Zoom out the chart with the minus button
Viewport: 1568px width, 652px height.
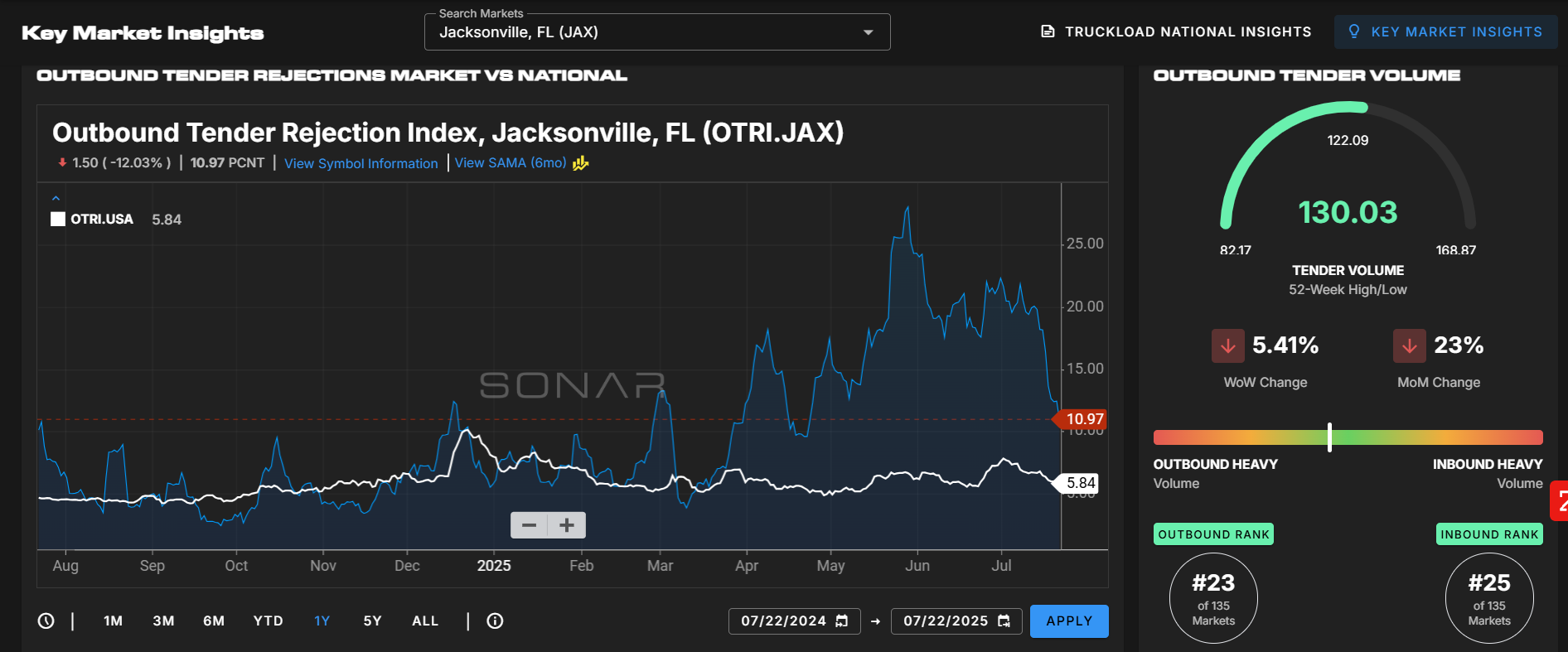(x=529, y=524)
